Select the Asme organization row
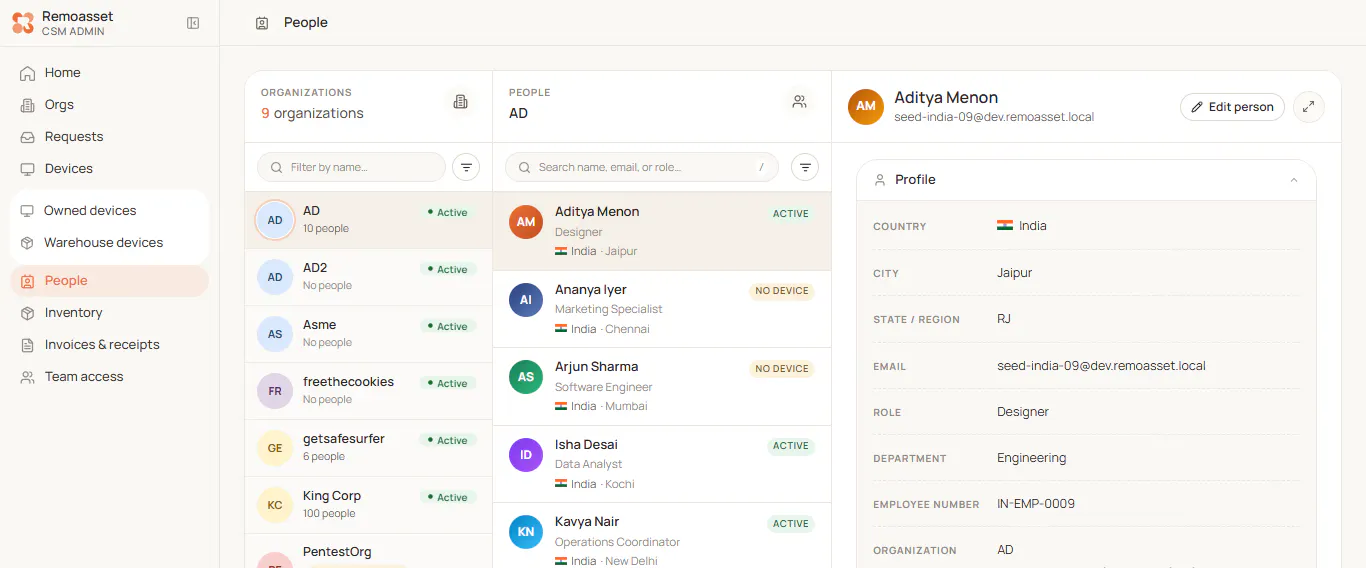Image resolution: width=1366 pixels, height=568 pixels. point(368,334)
